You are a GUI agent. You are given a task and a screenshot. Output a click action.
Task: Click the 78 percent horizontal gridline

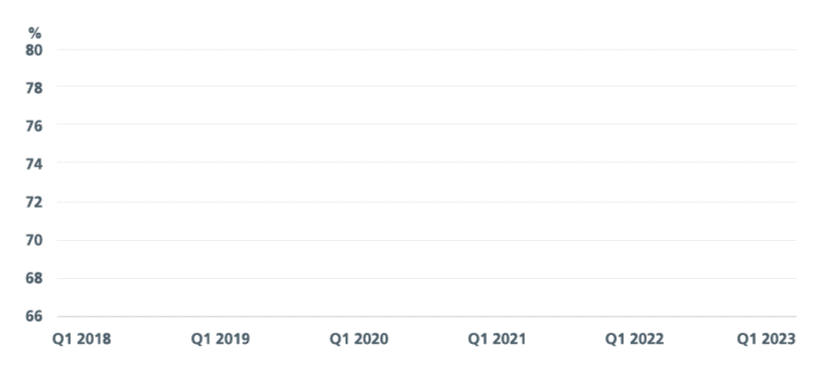427,86
